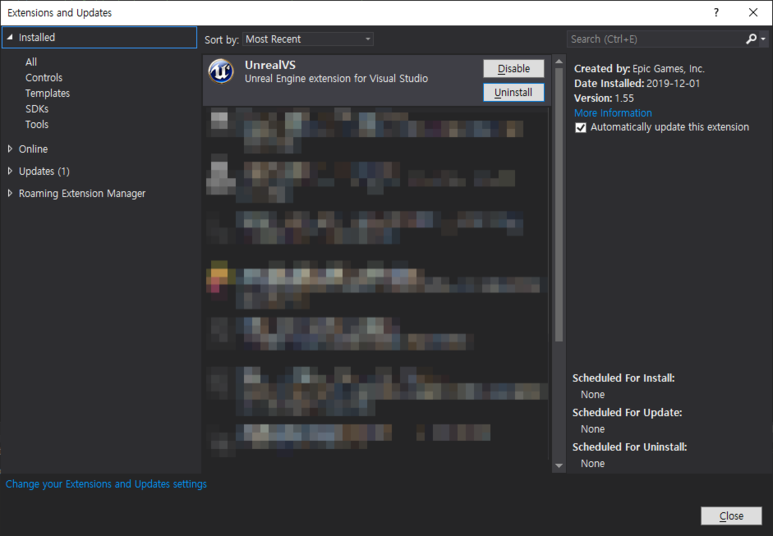Click the Installed label in the tree

pyautogui.click(x=36, y=37)
